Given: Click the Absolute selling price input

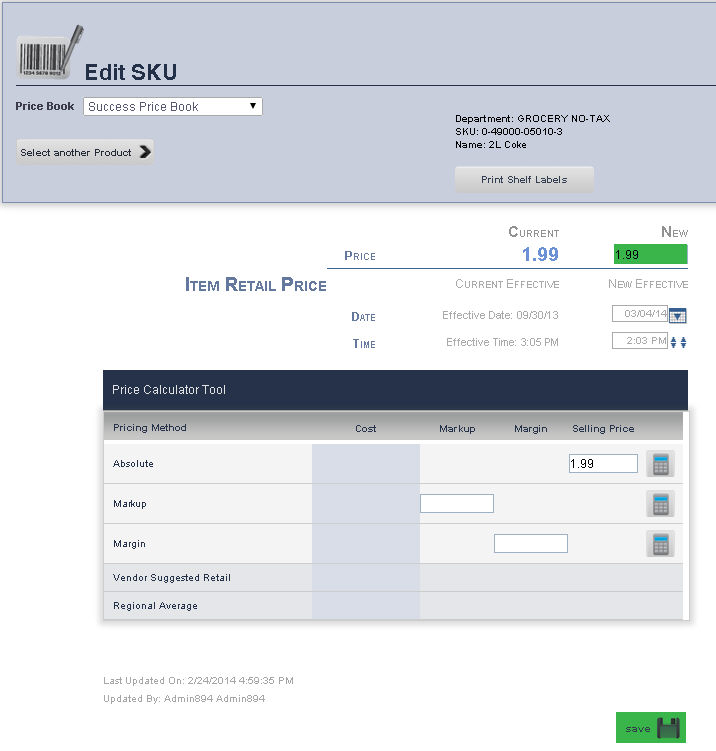Looking at the screenshot, I should (603, 464).
